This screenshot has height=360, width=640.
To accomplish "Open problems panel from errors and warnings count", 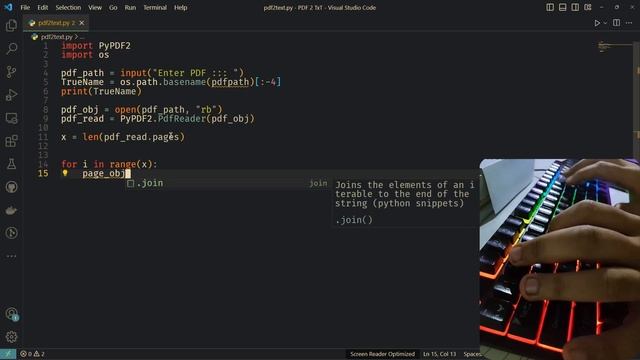I will click(32, 354).
